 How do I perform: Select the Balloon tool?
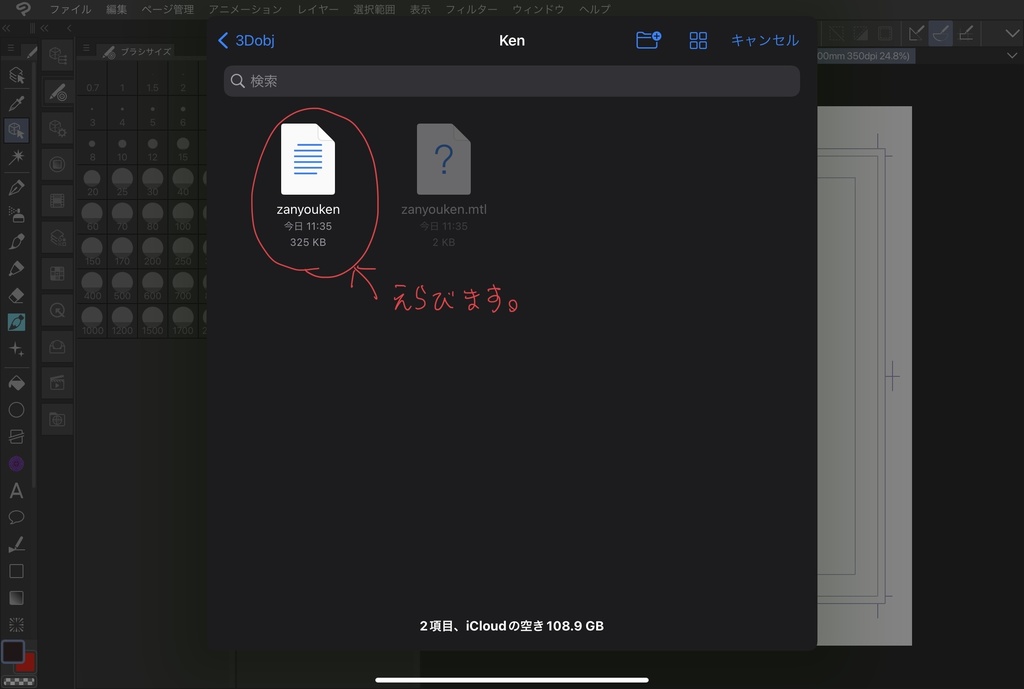pyautogui.click(x=16, y=517)
